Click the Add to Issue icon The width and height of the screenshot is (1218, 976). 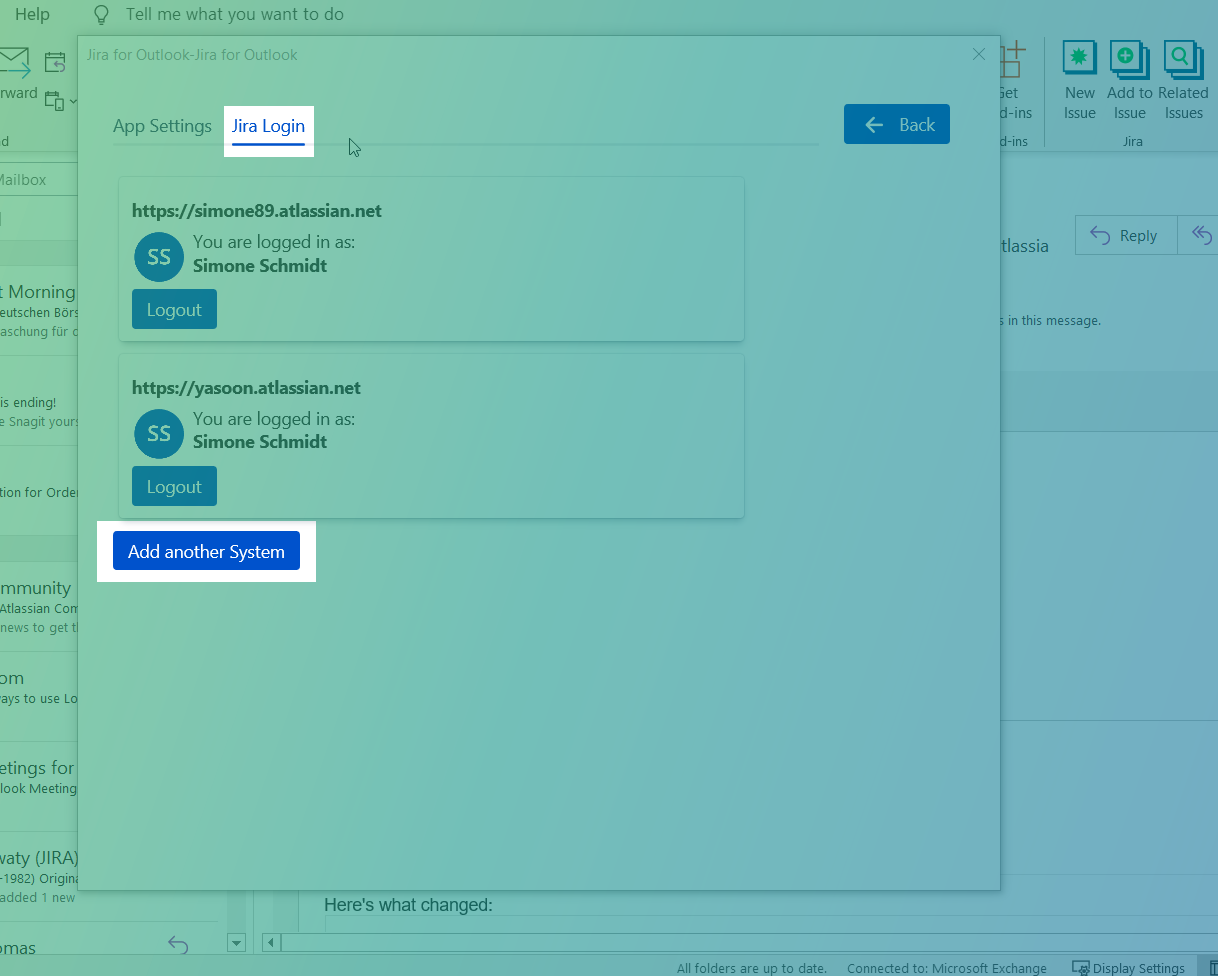[1129, 60]
